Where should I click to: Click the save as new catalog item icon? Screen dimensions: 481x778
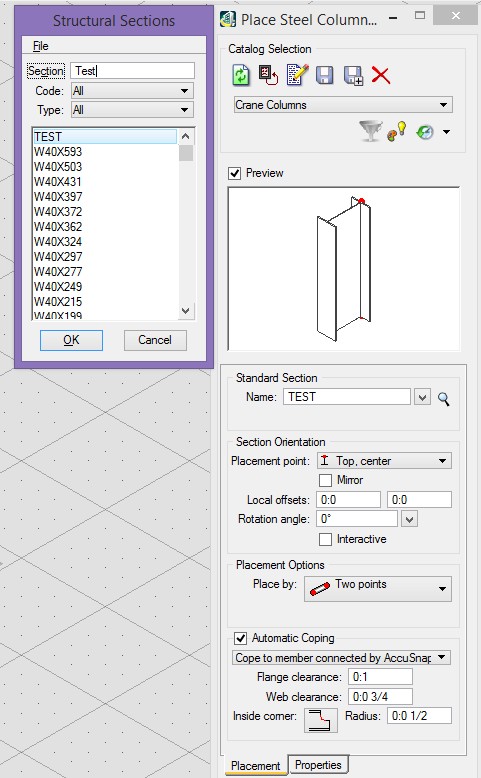(x=353, y=75)
